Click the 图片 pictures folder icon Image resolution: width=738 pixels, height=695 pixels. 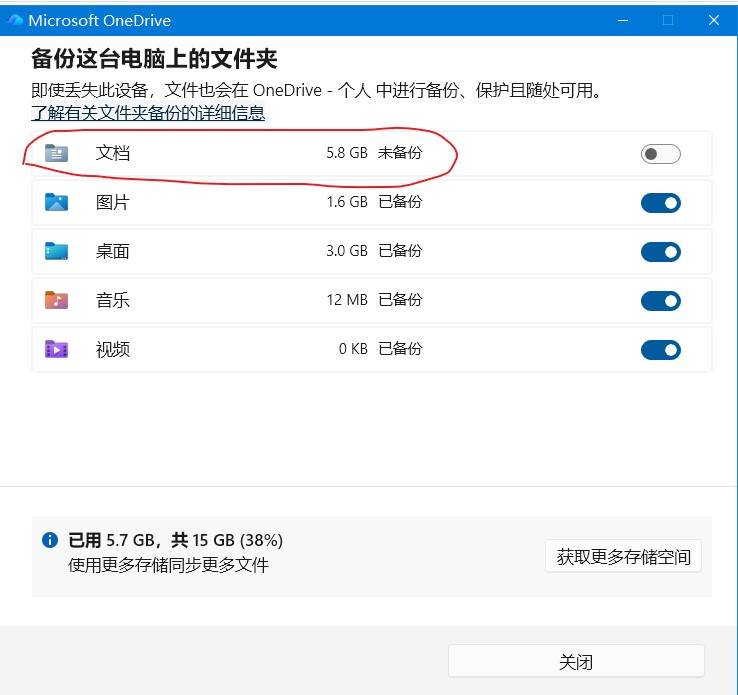pyautogui.click(x=56, y=202)
